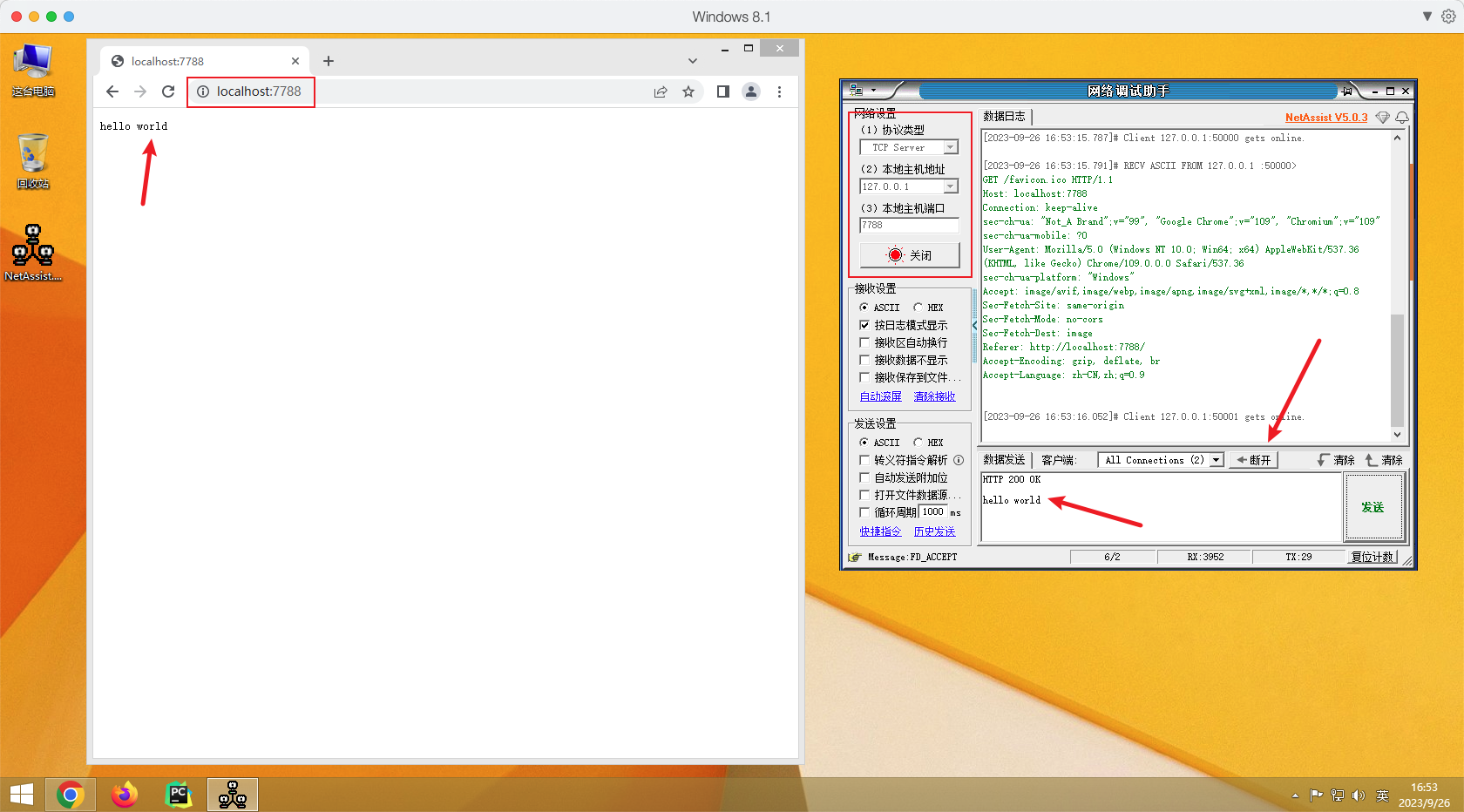Open the NetAssist V5.0.3 link
1464x812 pixels.
(x=1326, y=118)
